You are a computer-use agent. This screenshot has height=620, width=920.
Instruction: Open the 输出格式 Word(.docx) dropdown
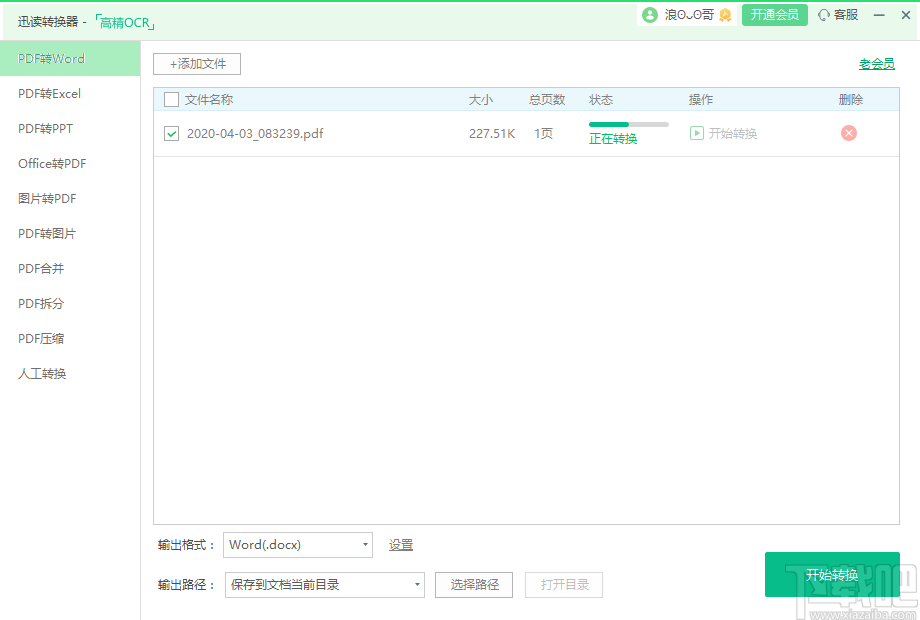tap(297, 544)
